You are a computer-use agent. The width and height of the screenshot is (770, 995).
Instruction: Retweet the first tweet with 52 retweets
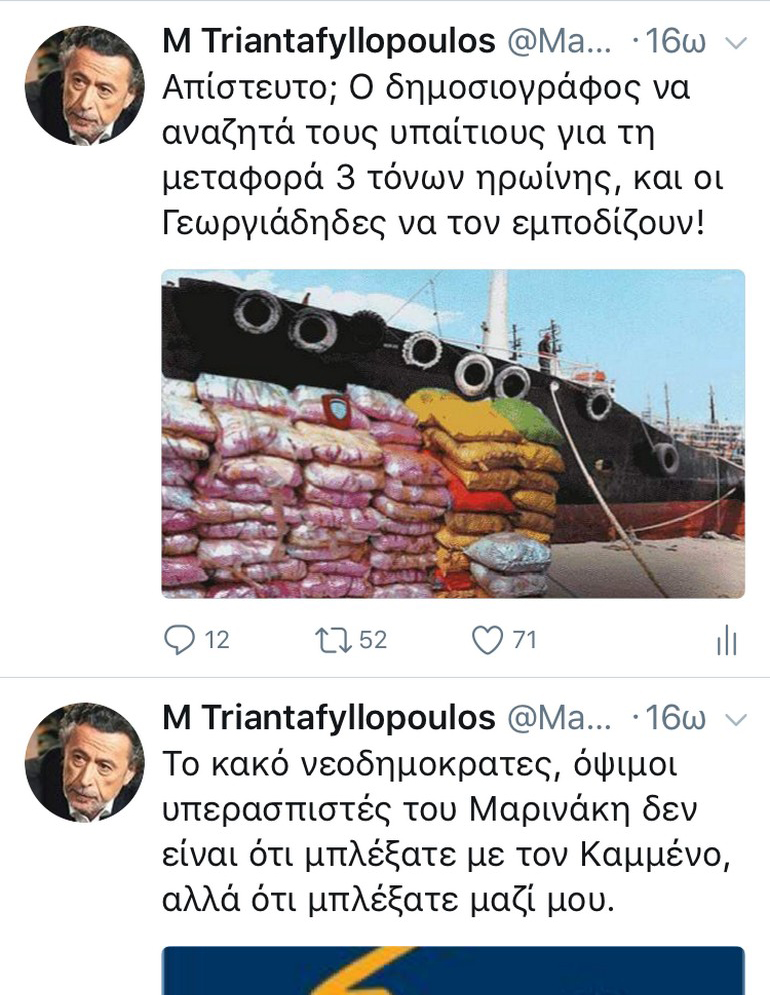(334, 640)
